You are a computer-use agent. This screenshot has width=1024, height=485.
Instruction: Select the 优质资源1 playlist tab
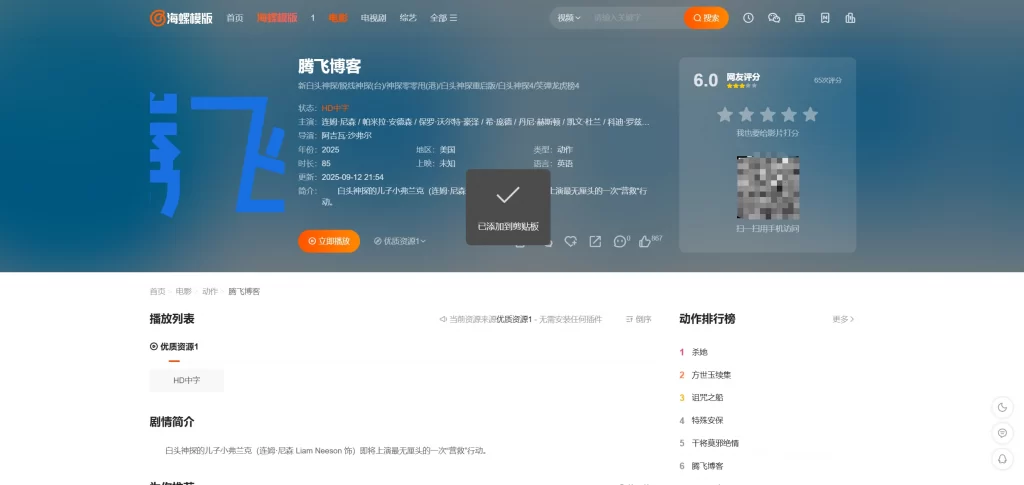point(174,347)
